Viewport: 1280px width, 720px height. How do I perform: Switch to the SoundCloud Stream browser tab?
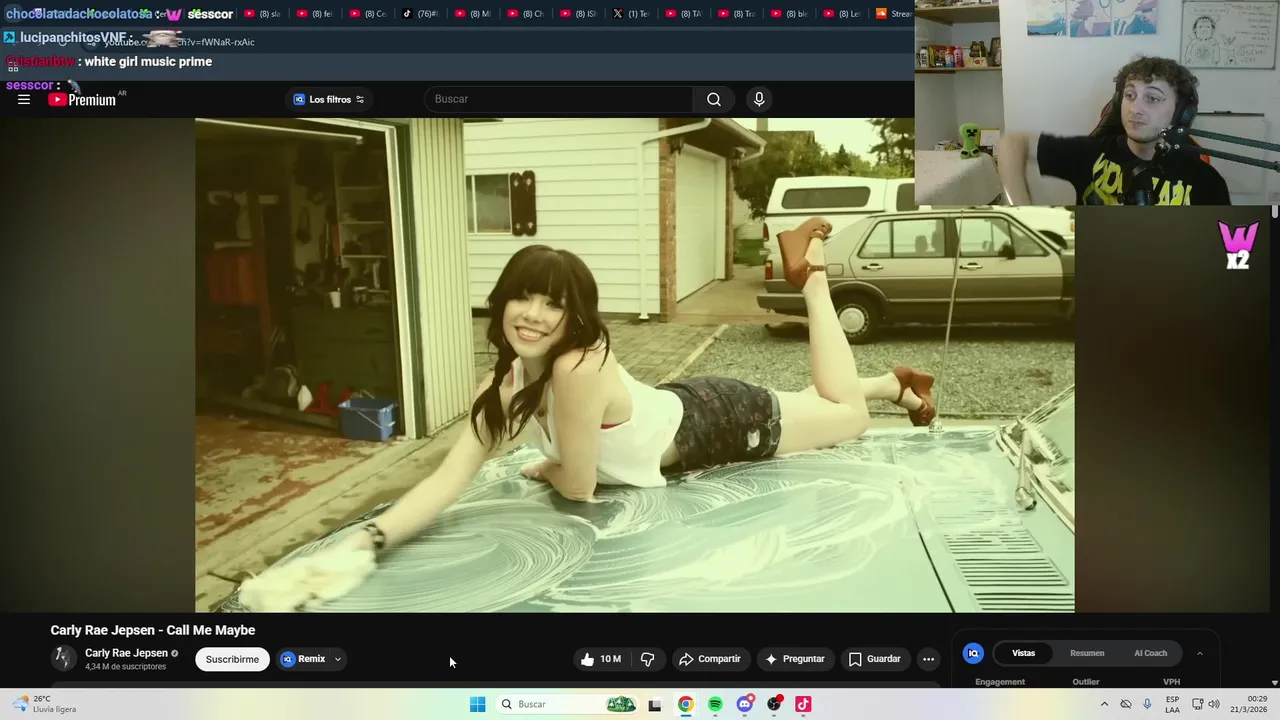tap(893, 14)
